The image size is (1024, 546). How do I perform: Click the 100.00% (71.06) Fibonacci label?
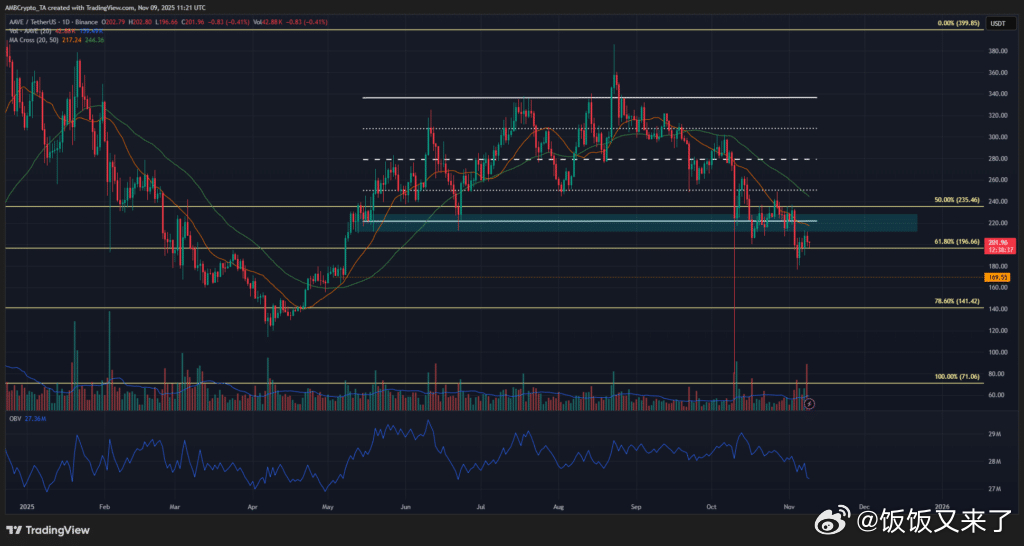click(955, 377)
